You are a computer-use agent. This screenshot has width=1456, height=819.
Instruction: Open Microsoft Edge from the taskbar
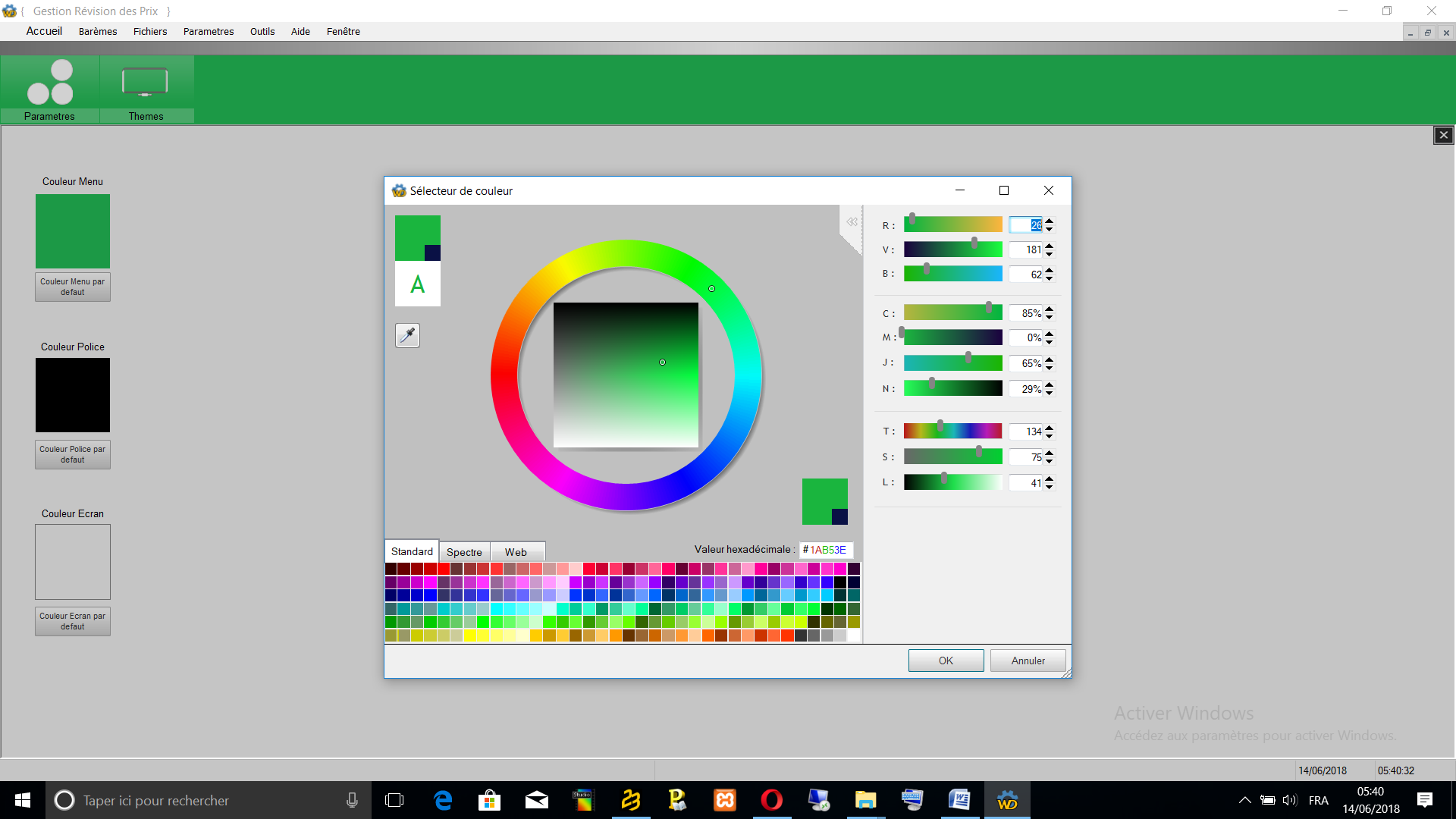pyautogui.click(x=443, y=800)
